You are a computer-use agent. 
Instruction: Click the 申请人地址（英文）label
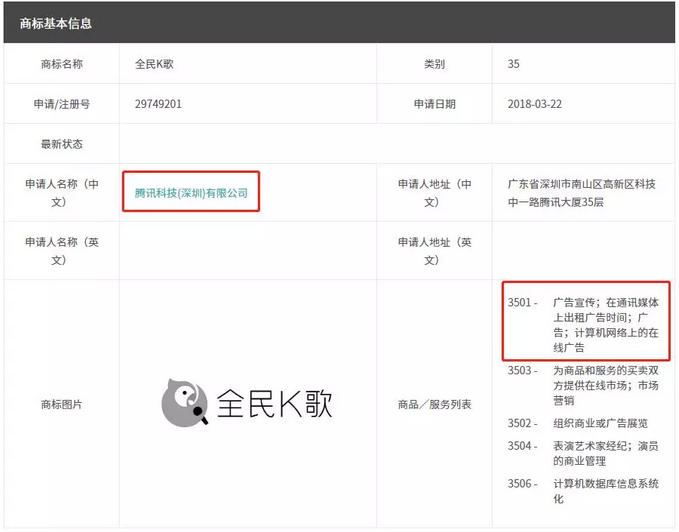click(x=434, y=251)
